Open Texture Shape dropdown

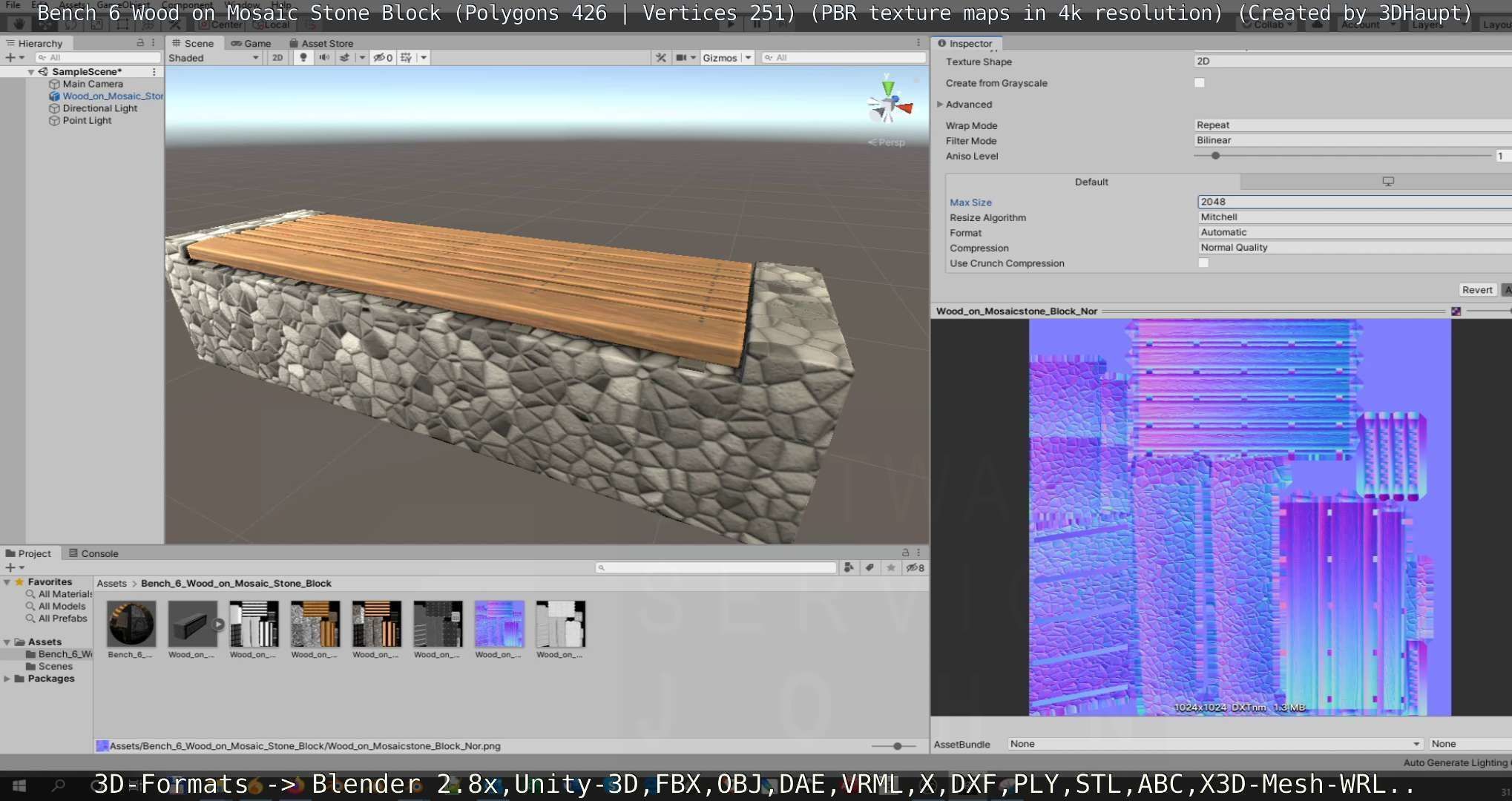tap(1352, 62)
